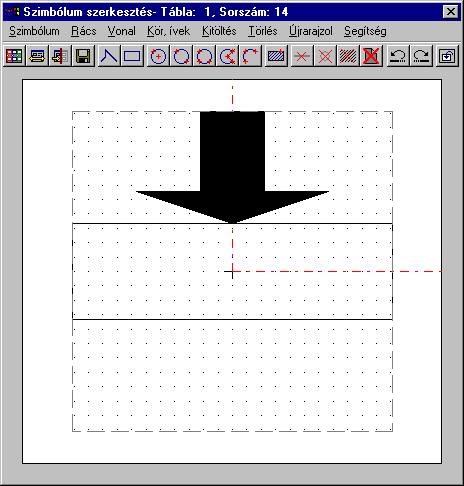Select the polyline drawing tool
This screenshot has height=486, width=464.
pos(109,56)
